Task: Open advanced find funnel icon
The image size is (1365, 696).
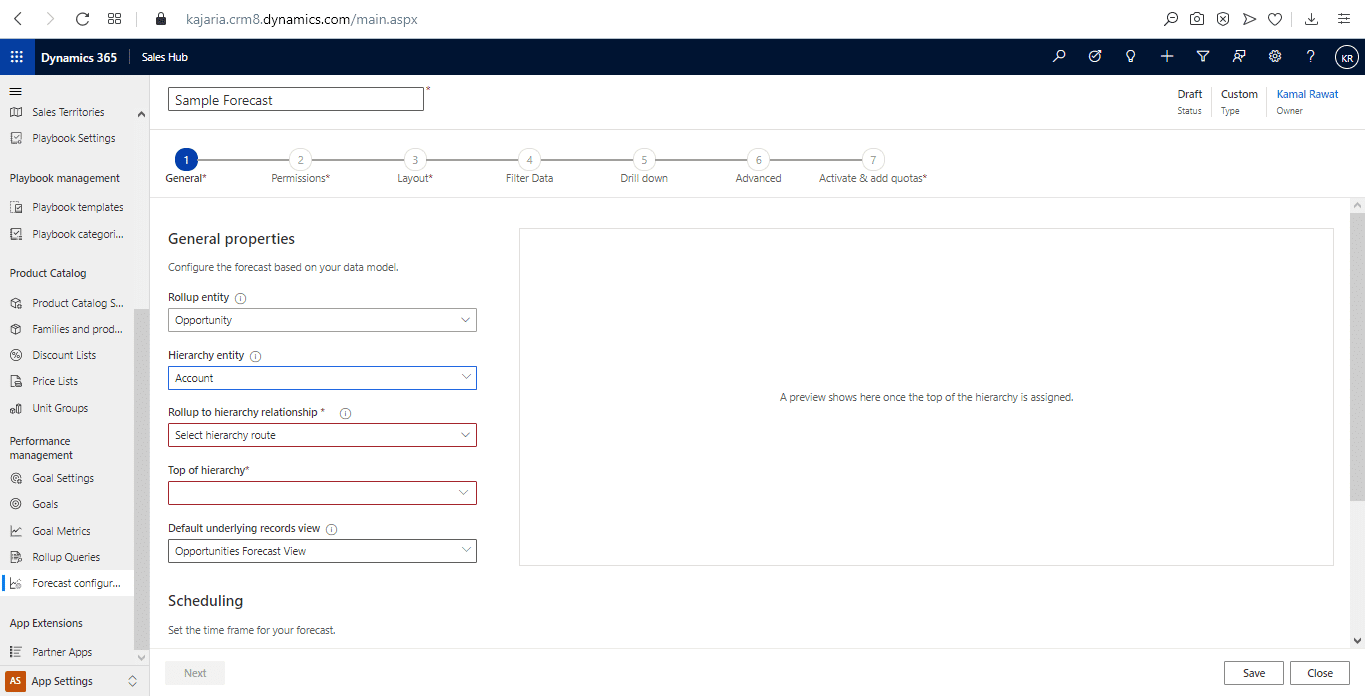Action: click(1203, 57)
